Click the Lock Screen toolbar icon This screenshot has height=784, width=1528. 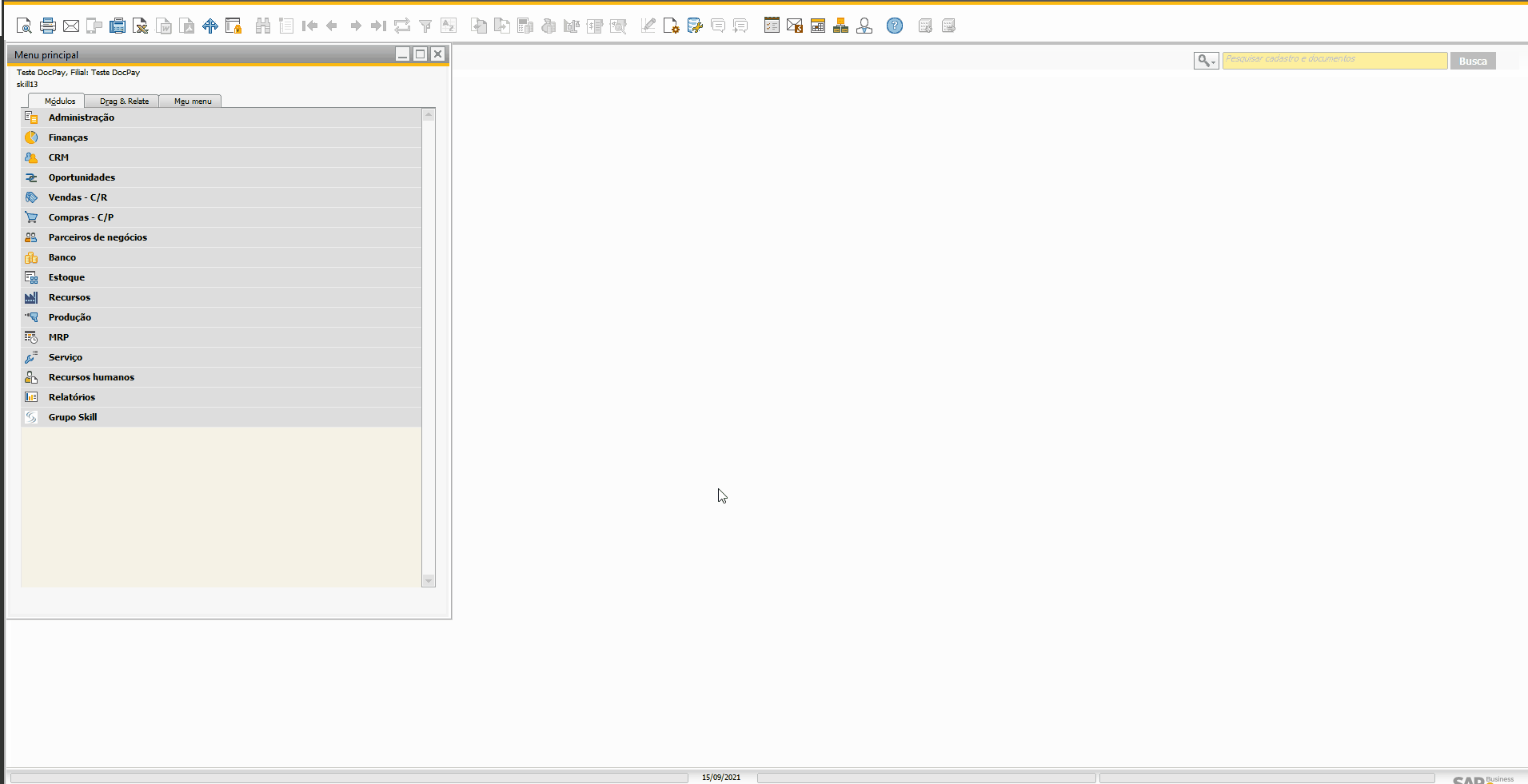coord(233,26)
